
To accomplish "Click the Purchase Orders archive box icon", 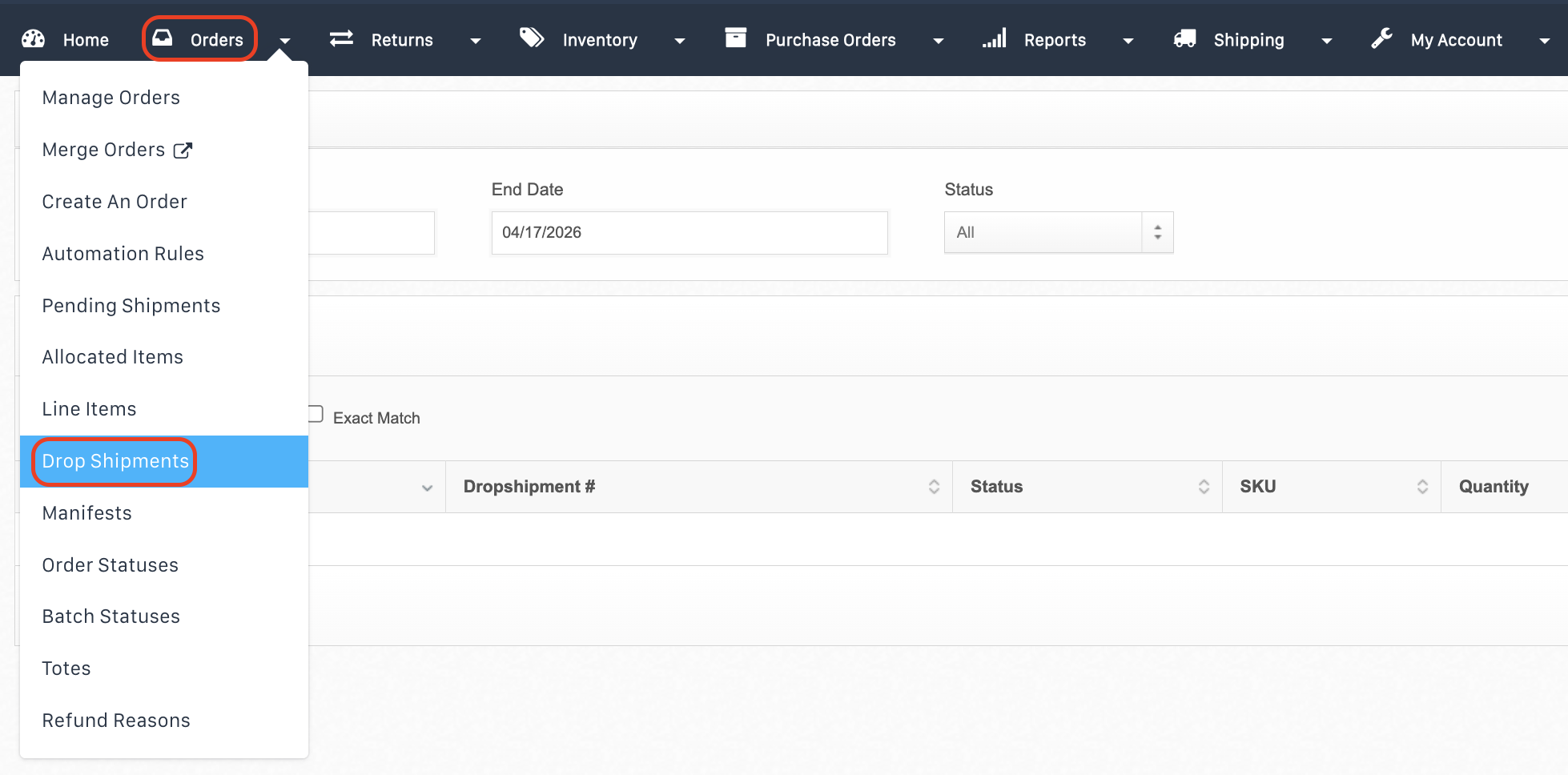I will (x=735, y=38).
